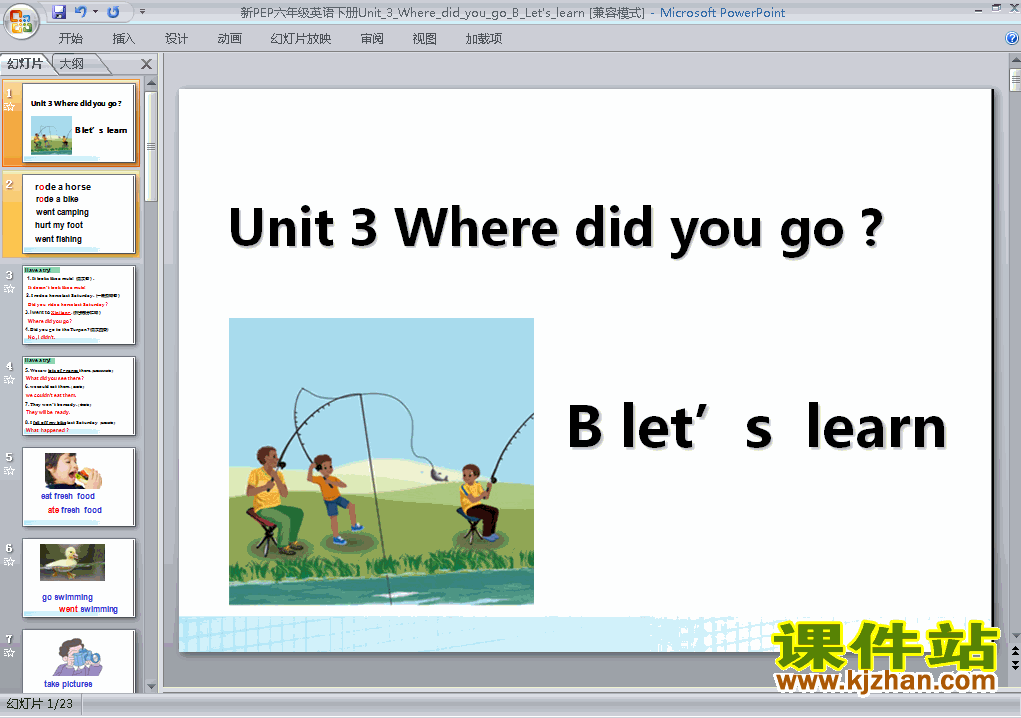Viewport: 1021px width, 718px height.
Task: Select slide 2 thumbnail rode a horse
Action: coord(78,214)
